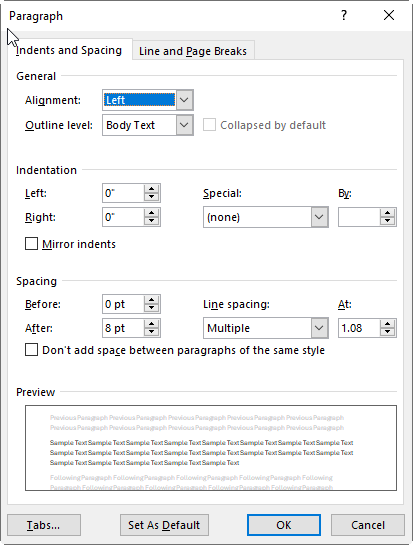Close the Paragraph dialog with X
The image size is (413, 545).
pos(389,15)
